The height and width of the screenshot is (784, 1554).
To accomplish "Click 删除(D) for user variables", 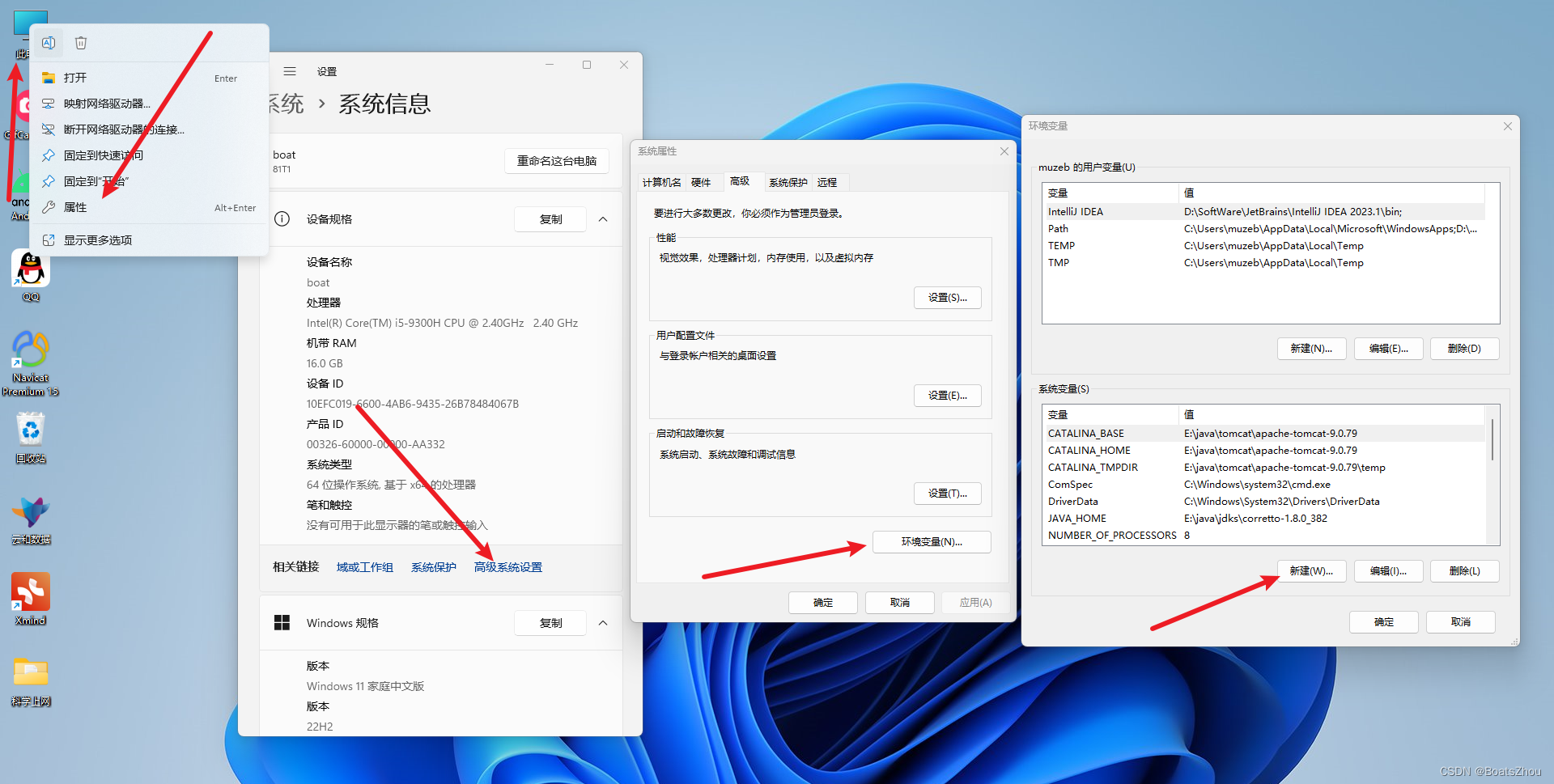I will 1465,349.
